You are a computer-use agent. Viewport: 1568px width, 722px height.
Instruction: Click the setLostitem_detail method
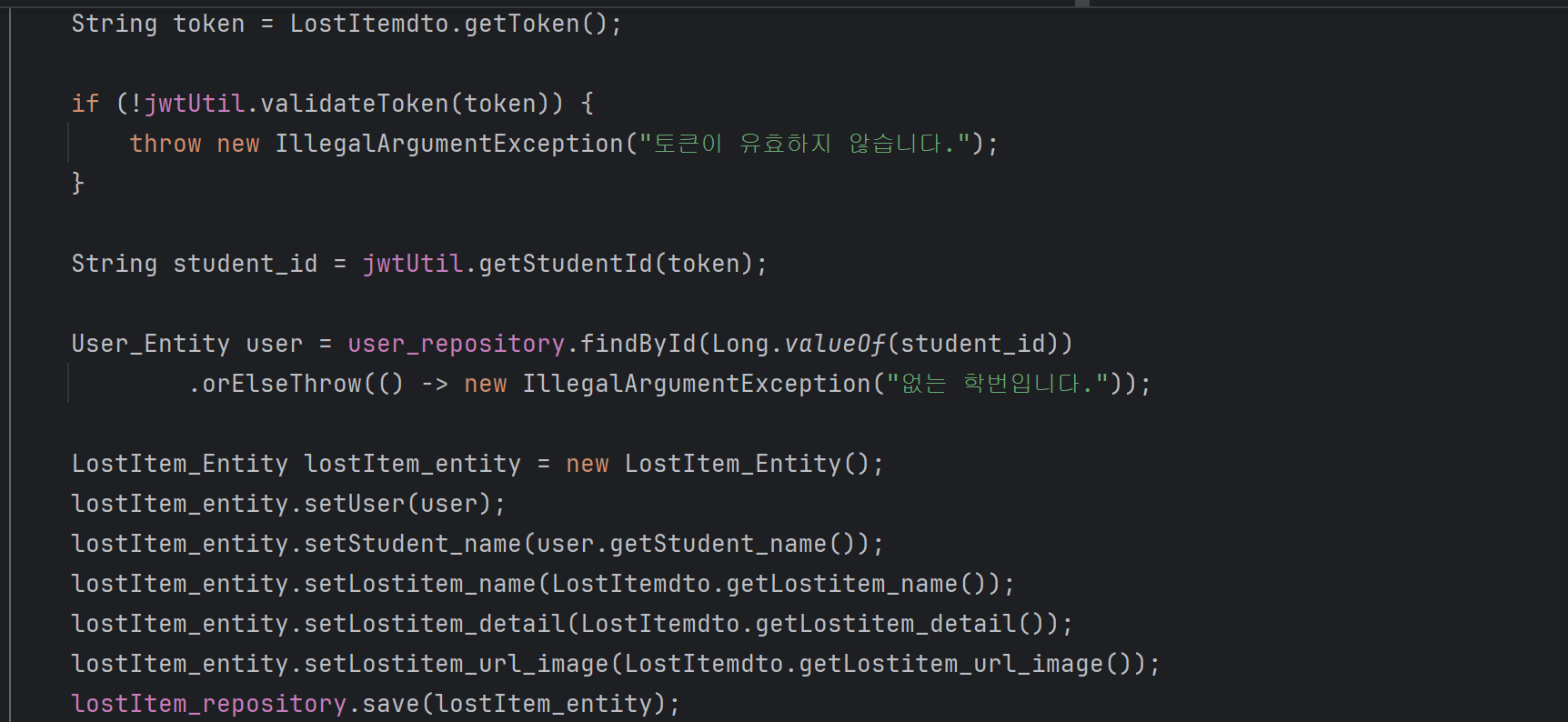pos(435,624)
